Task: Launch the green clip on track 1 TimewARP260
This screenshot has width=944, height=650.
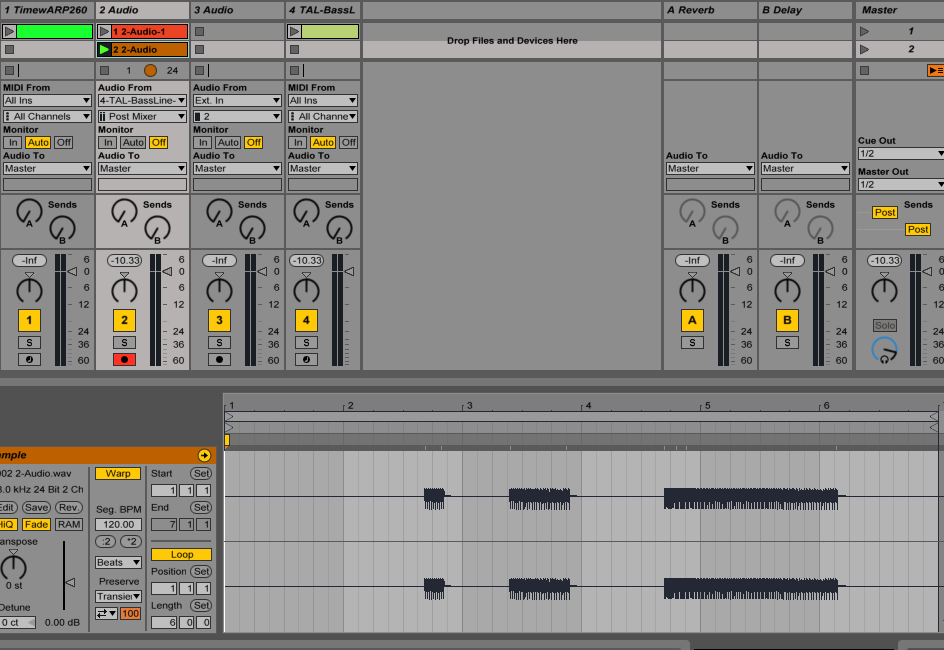Action: click(x=10, y=31)
